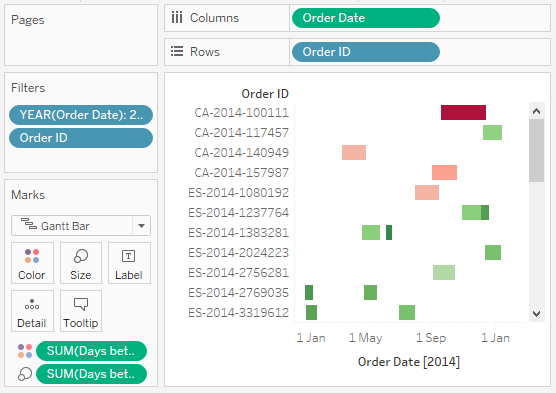
Task: Click the Rows shelf icon
Action: (177, 51)
